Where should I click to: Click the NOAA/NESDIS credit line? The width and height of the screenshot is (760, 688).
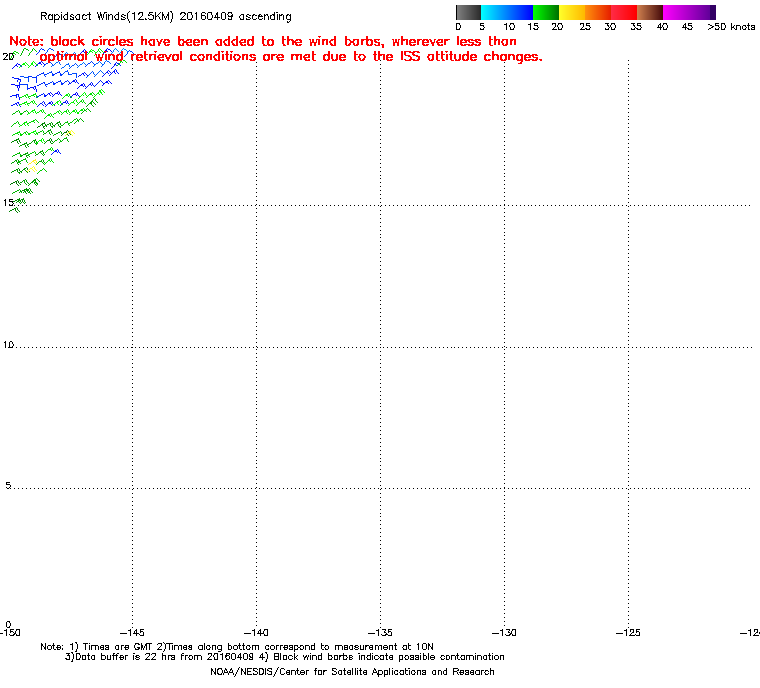click(352, 672)
